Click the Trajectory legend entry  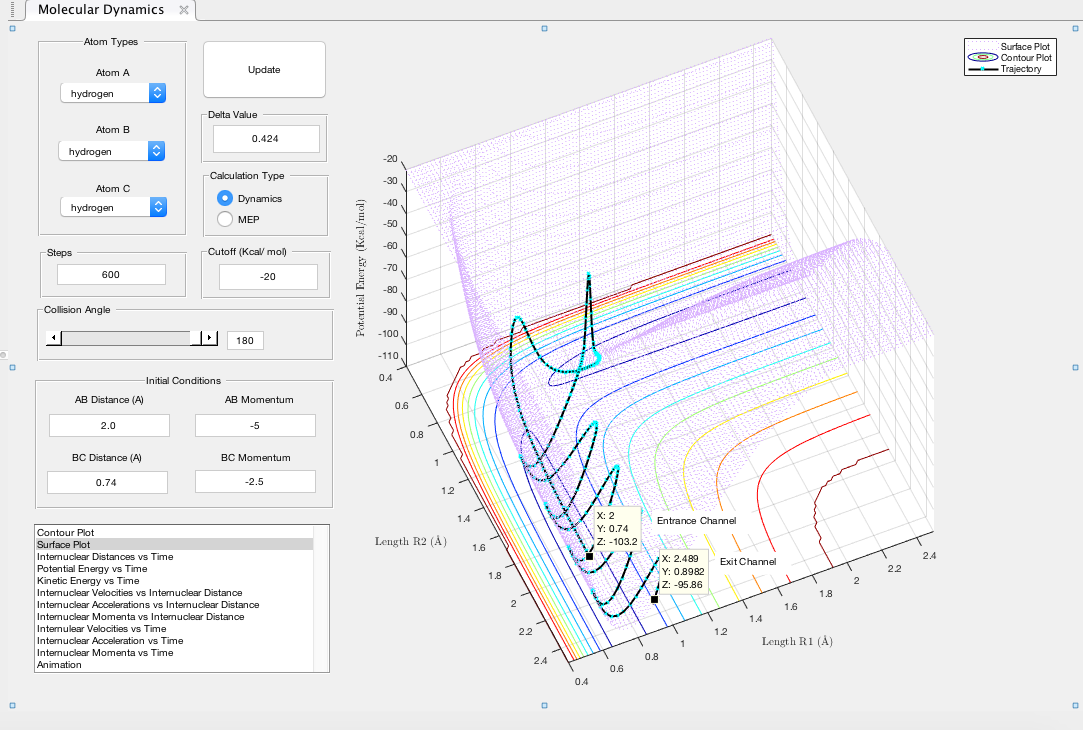click(x=1020, y=69)
